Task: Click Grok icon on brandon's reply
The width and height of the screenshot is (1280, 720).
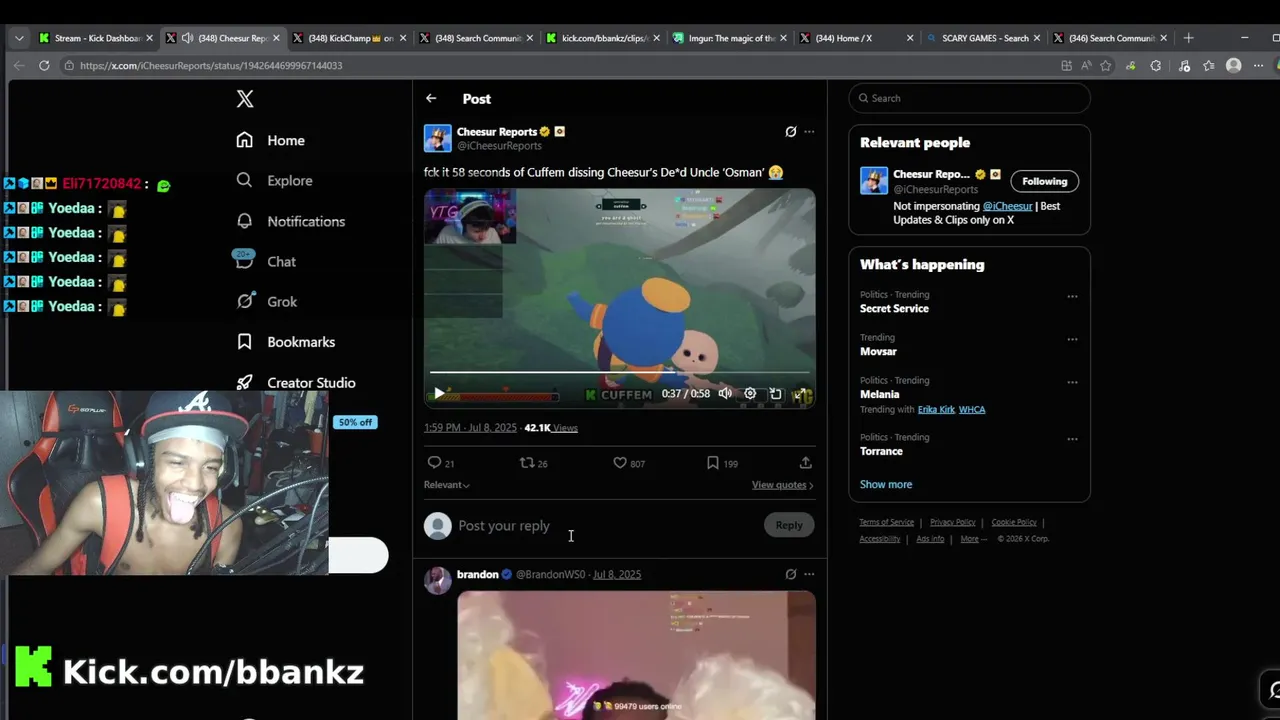Action: (791, 574)
